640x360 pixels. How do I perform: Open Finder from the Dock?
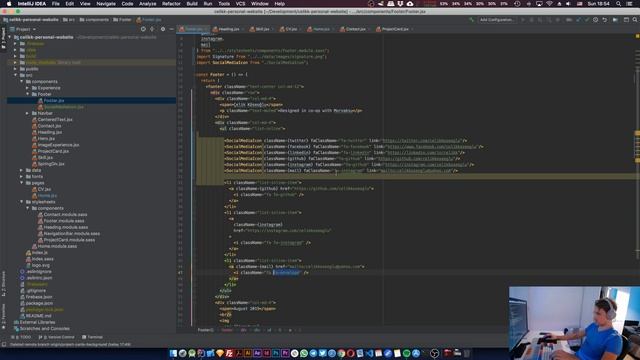tap(173, 353)
